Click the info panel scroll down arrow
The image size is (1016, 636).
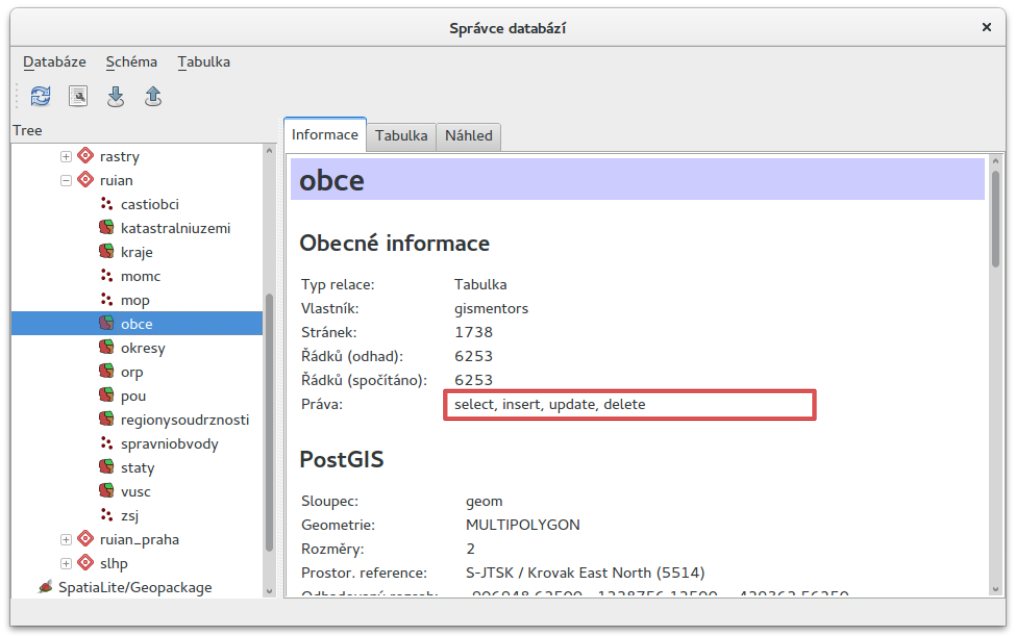click(996, 589)
